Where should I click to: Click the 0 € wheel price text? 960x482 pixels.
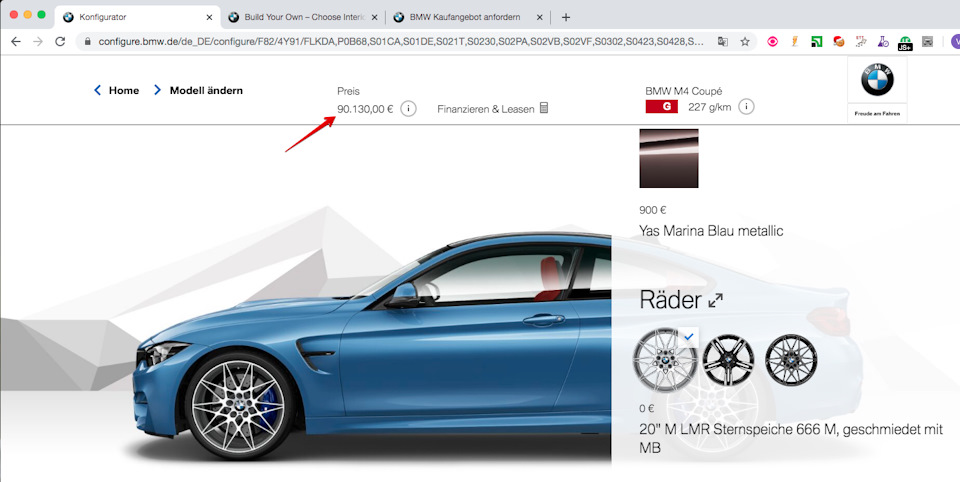point(647,409)
